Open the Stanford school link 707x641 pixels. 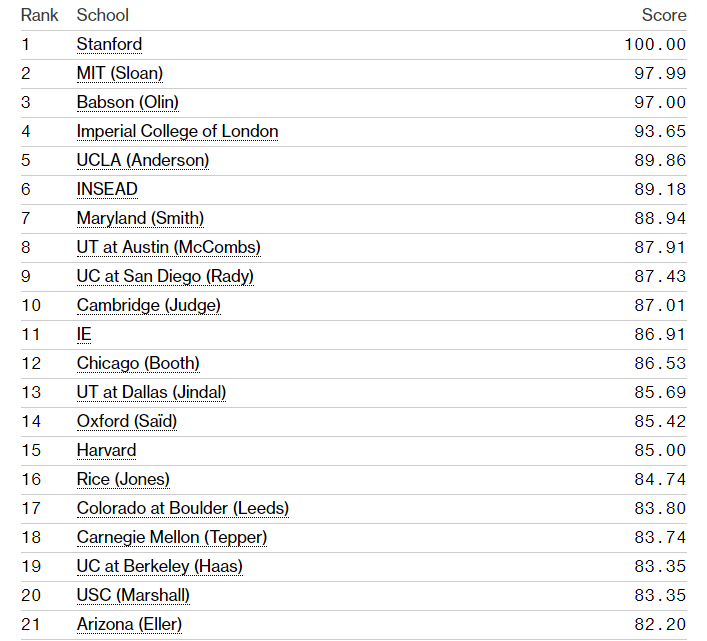point(109,44)
